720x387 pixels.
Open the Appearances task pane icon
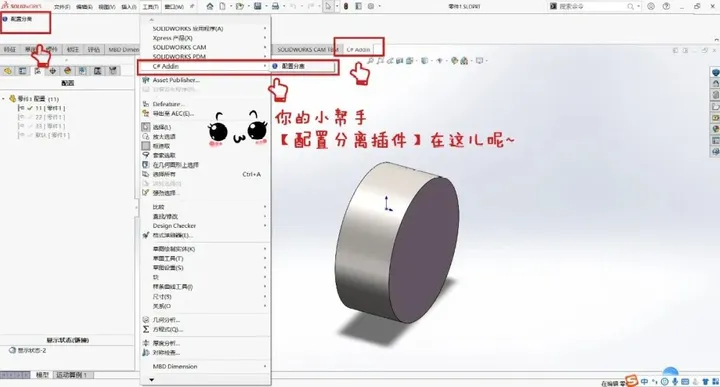point(715,129)
